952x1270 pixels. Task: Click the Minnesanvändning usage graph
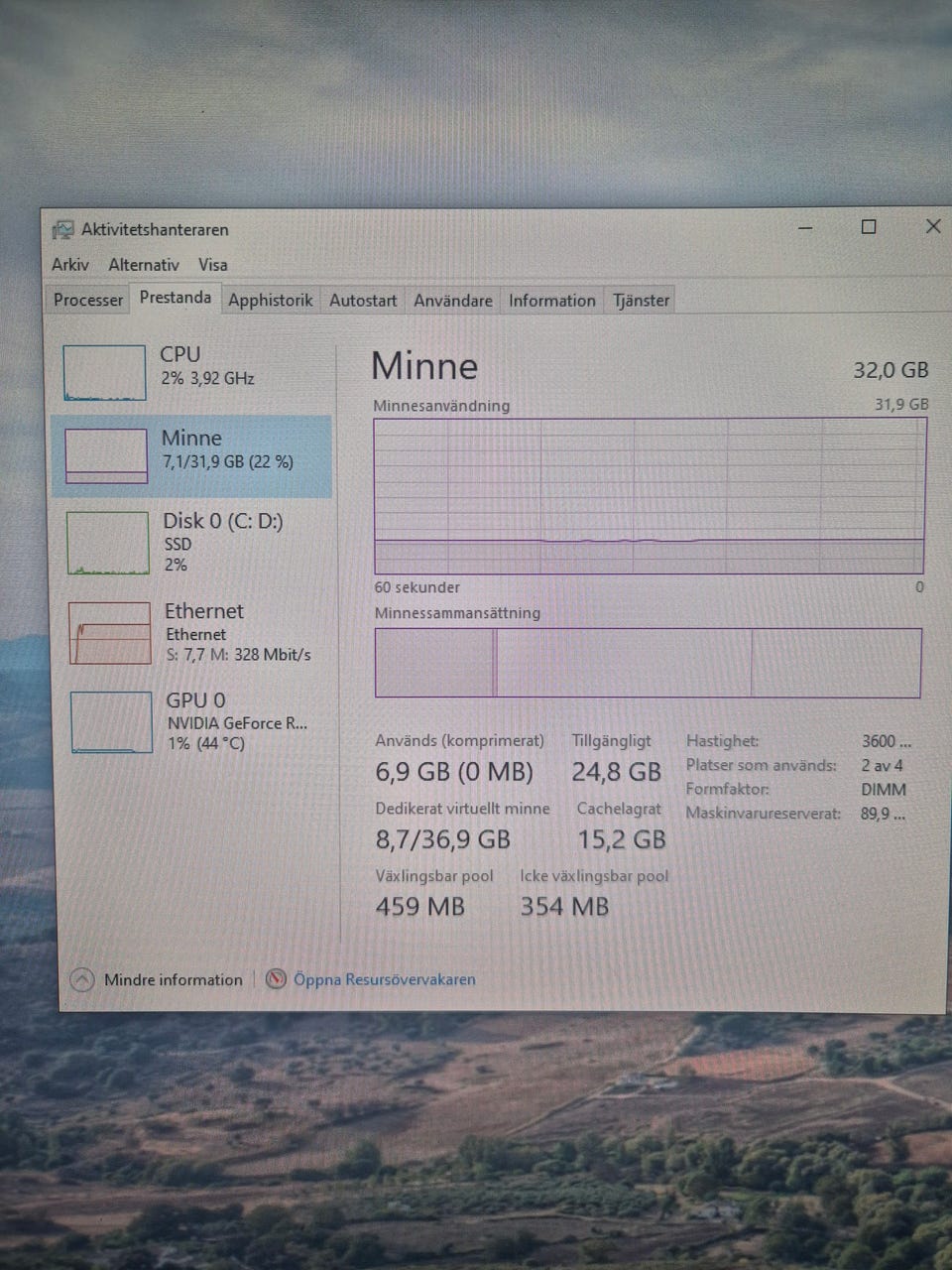pyautogui.click(x=649, y=495)
